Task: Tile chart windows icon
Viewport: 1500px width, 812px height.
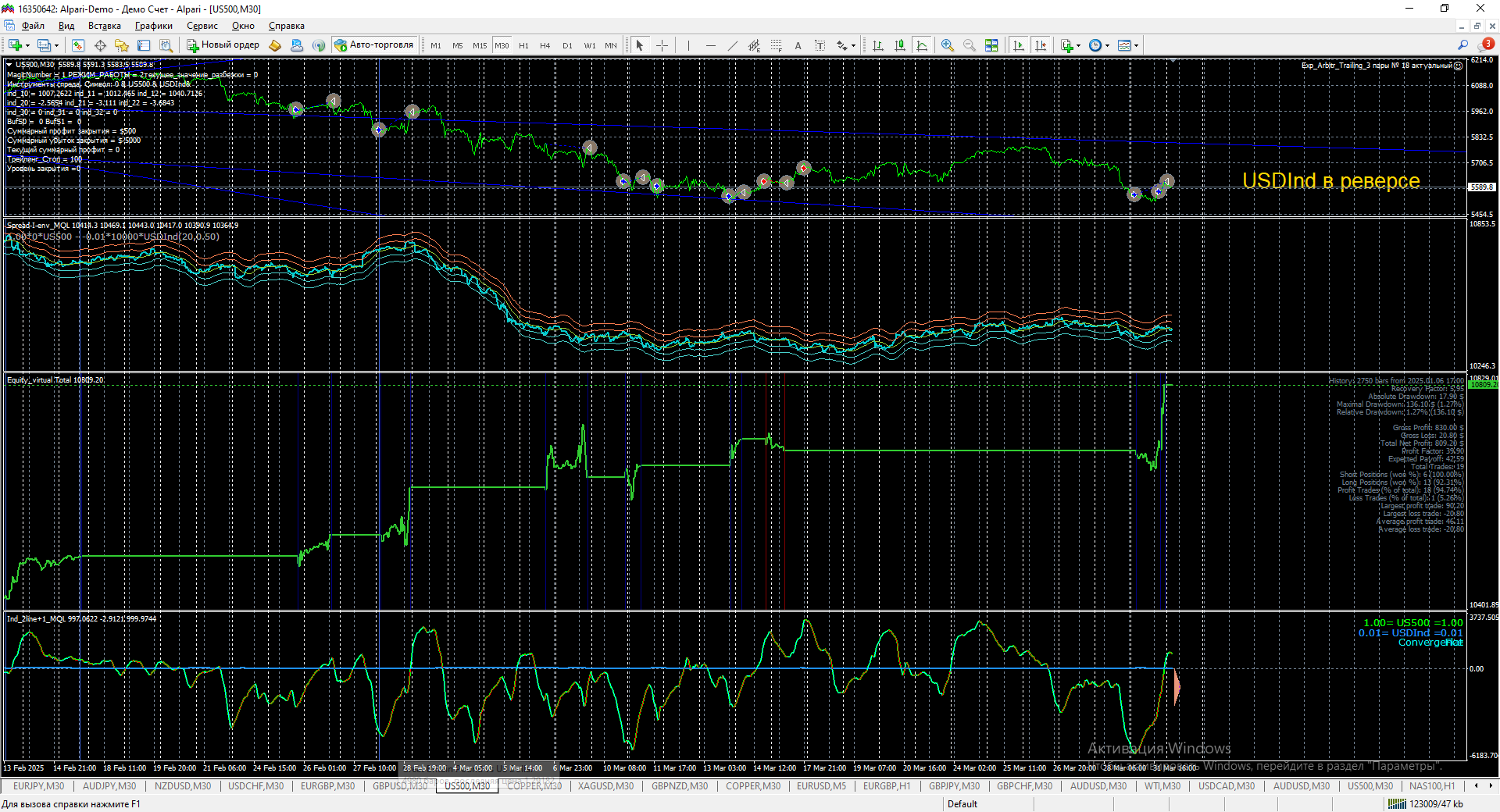Action: [x=991, y=45]
